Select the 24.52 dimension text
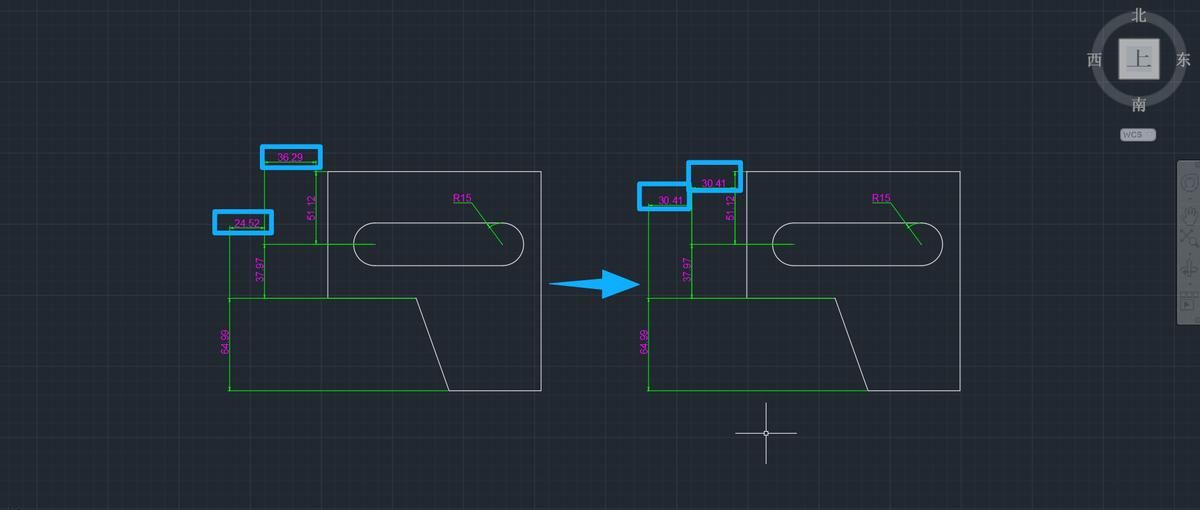This screenshot has width=1200, height=510. (x=247, y=222)
